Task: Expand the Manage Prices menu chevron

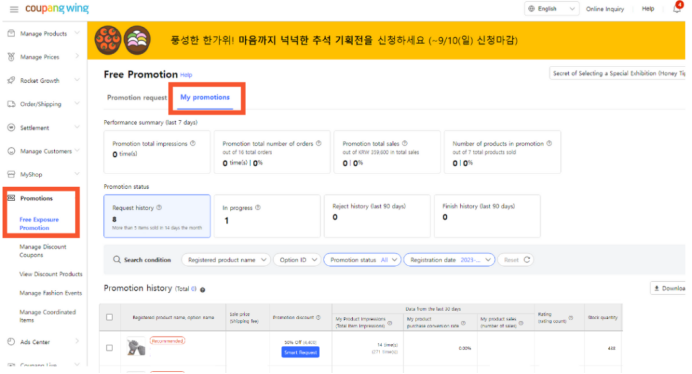Action: pyautogui.click(x=77, y=57)
